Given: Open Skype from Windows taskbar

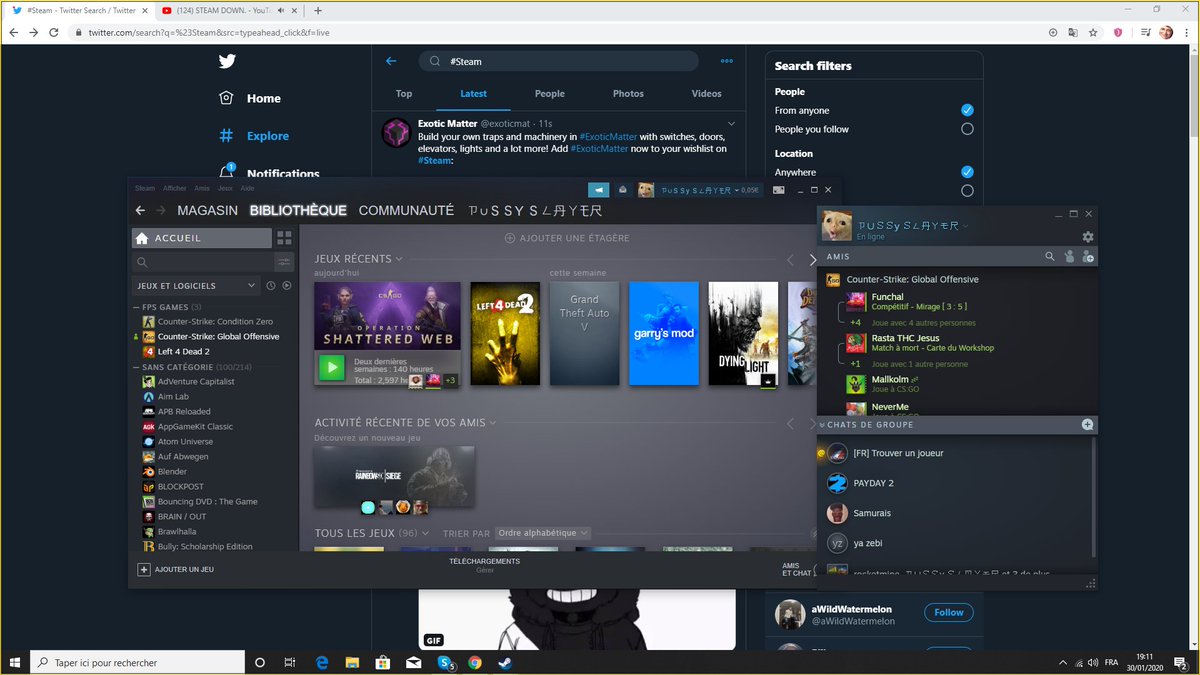Looking at the screenshot, I should (x=444, y=662).
